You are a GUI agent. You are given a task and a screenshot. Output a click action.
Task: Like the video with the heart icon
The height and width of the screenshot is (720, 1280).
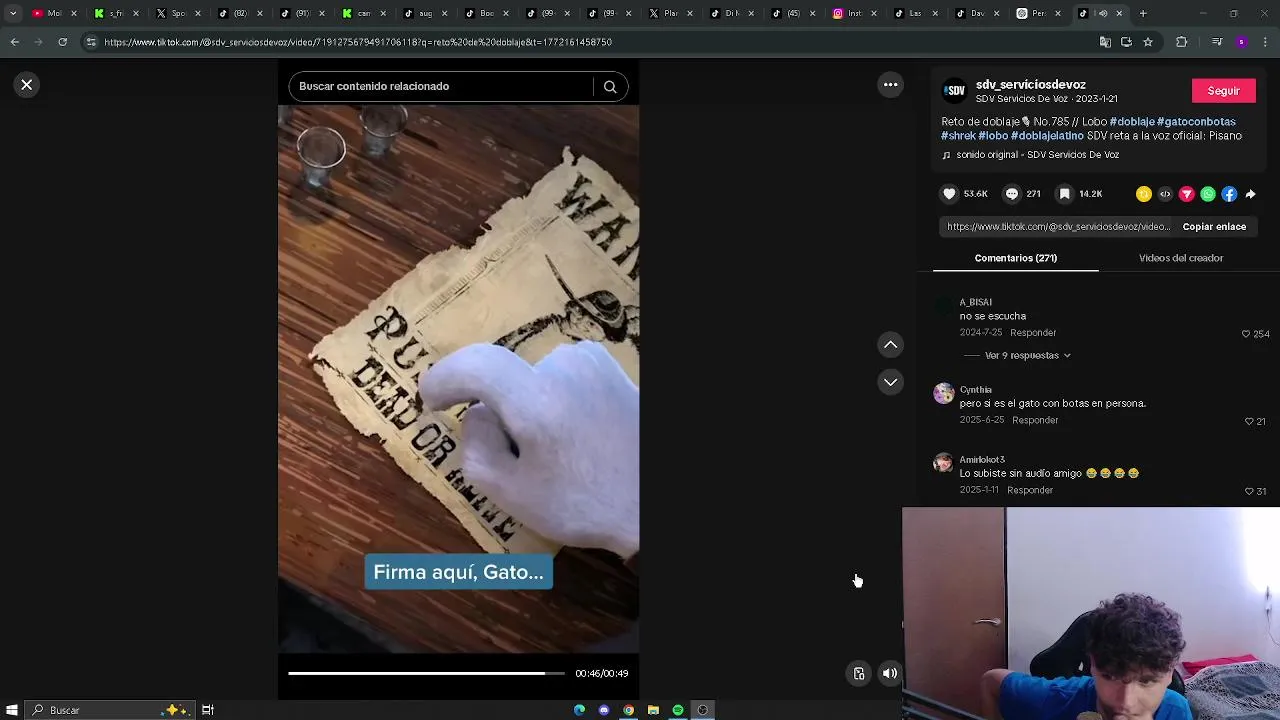[x=950, y=194]
